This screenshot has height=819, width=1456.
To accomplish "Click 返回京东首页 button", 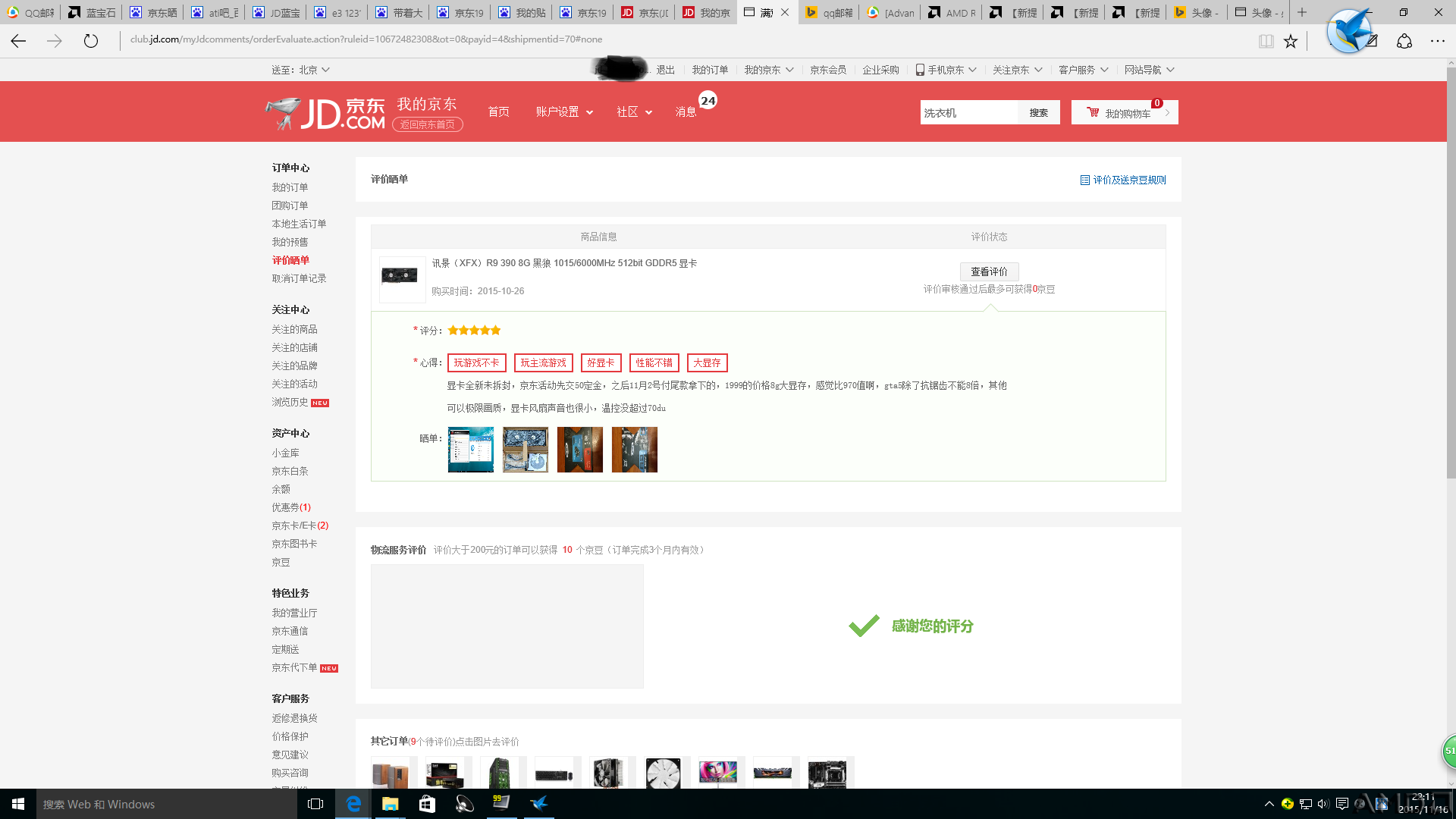I will 428,124.
